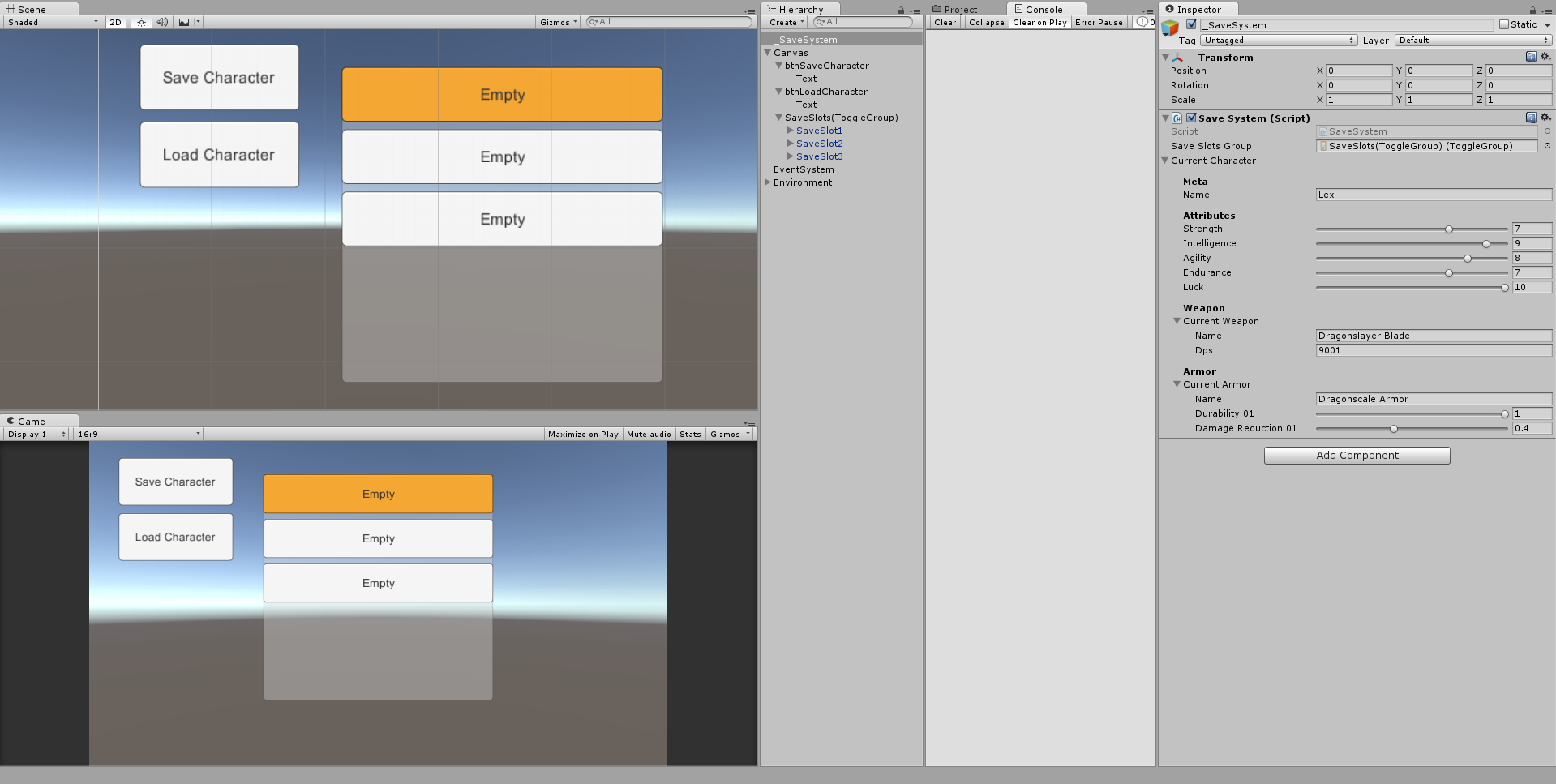The height and width of the screenshot is (784, 1556).
Task: Collapse Current Weapon foldout
Action: (1177, 321)
